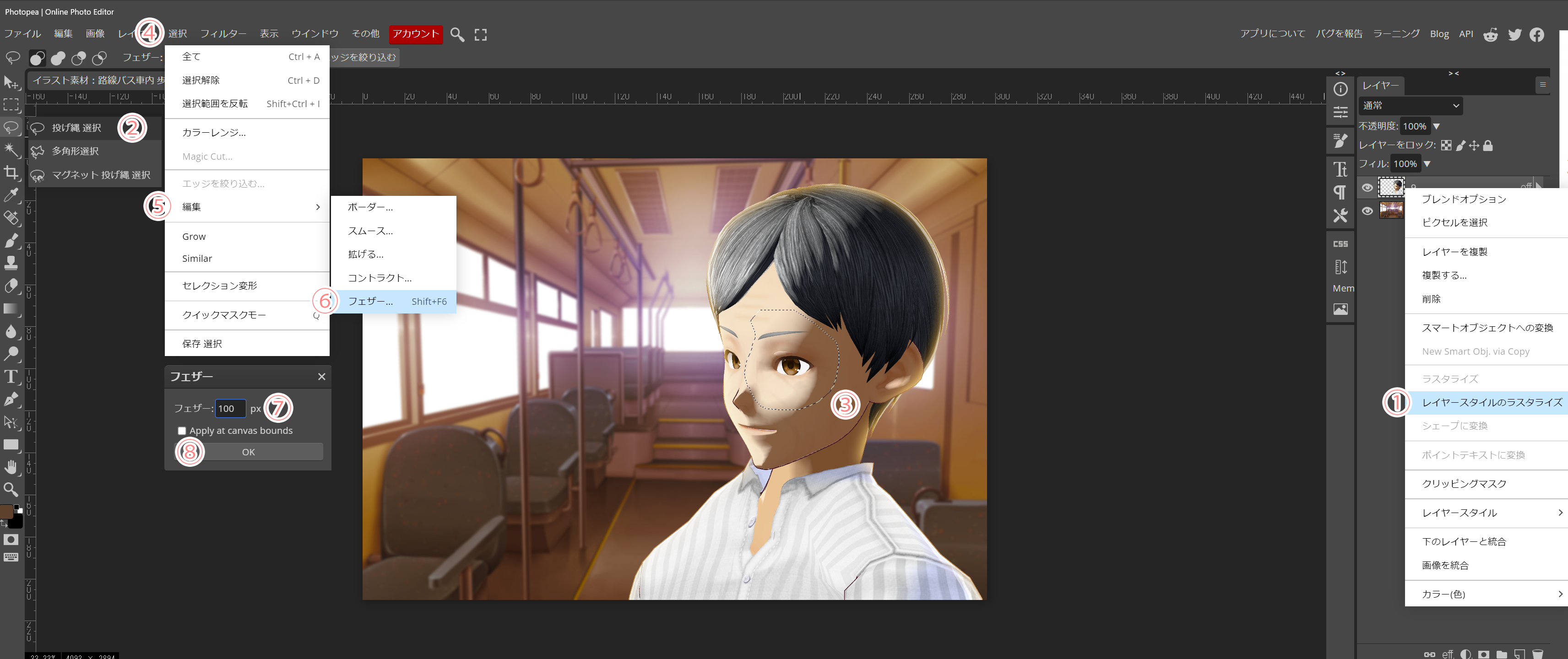Click the foreground brown color swatch
Image resolution: width=1568 pixels, height=659 pixels.
7,511
